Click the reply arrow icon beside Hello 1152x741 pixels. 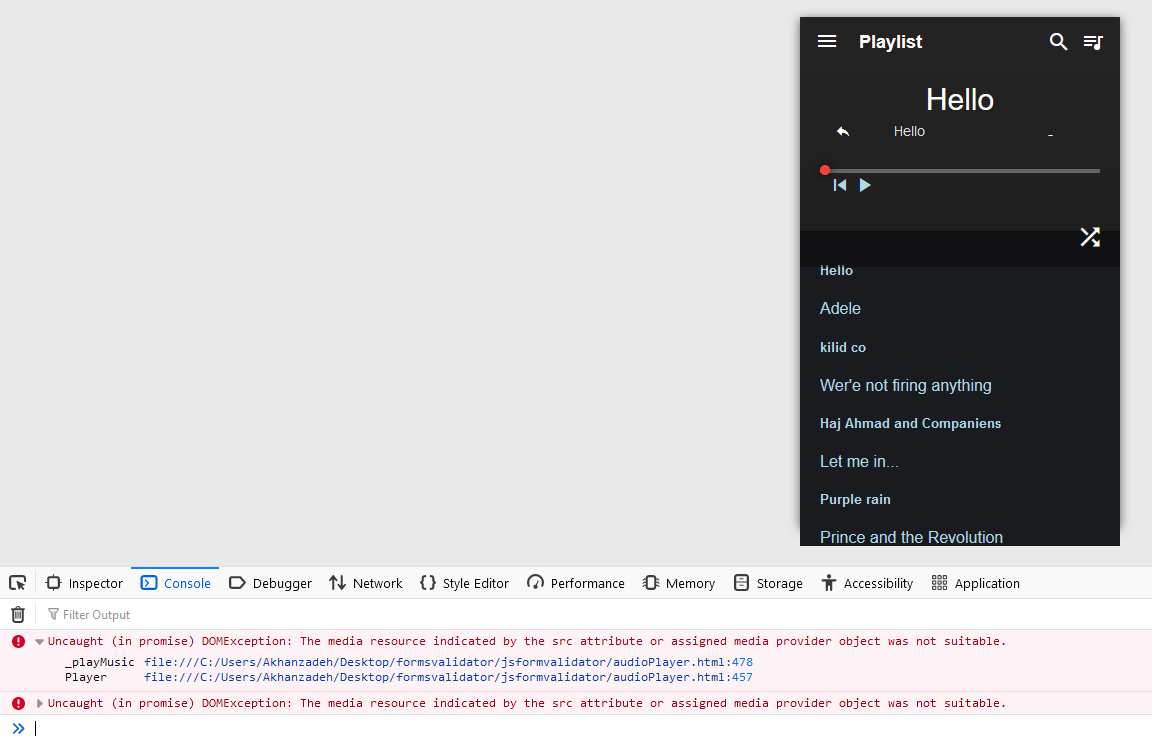pos(843,131)
